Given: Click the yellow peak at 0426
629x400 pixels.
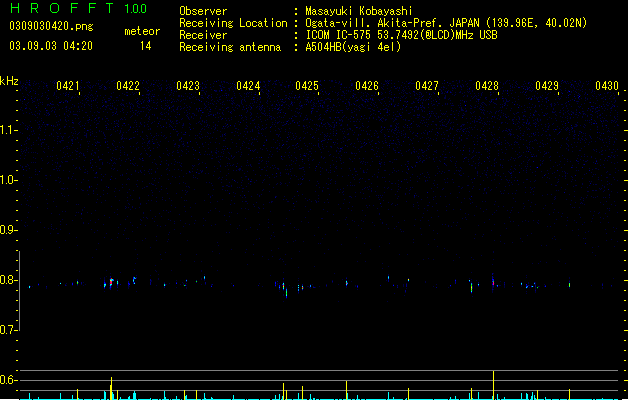Looking at the screenshot, I should [x=347, y=390].
